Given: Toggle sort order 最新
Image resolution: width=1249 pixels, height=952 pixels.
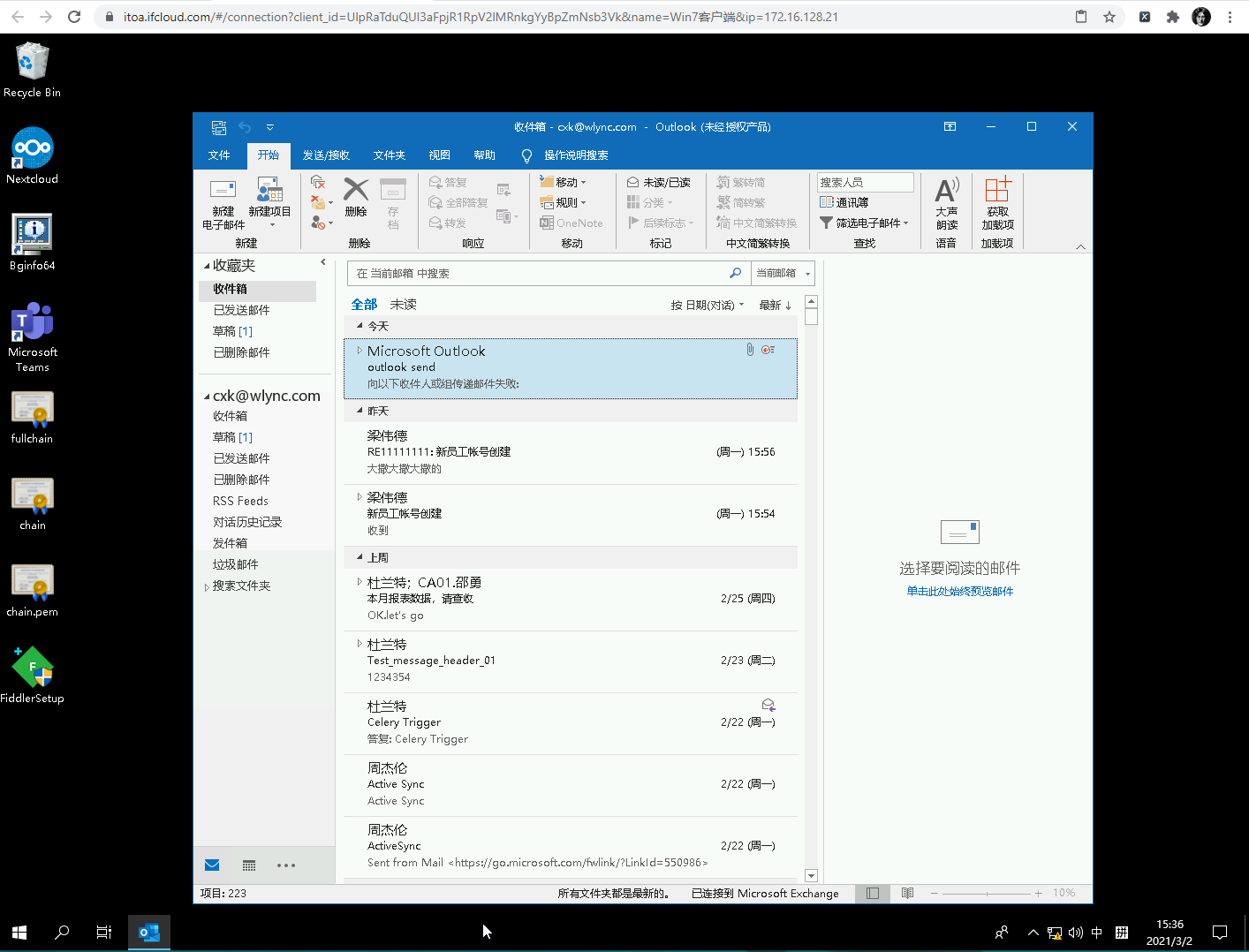Looking at the screenshot, I should (x=776, y=305).
